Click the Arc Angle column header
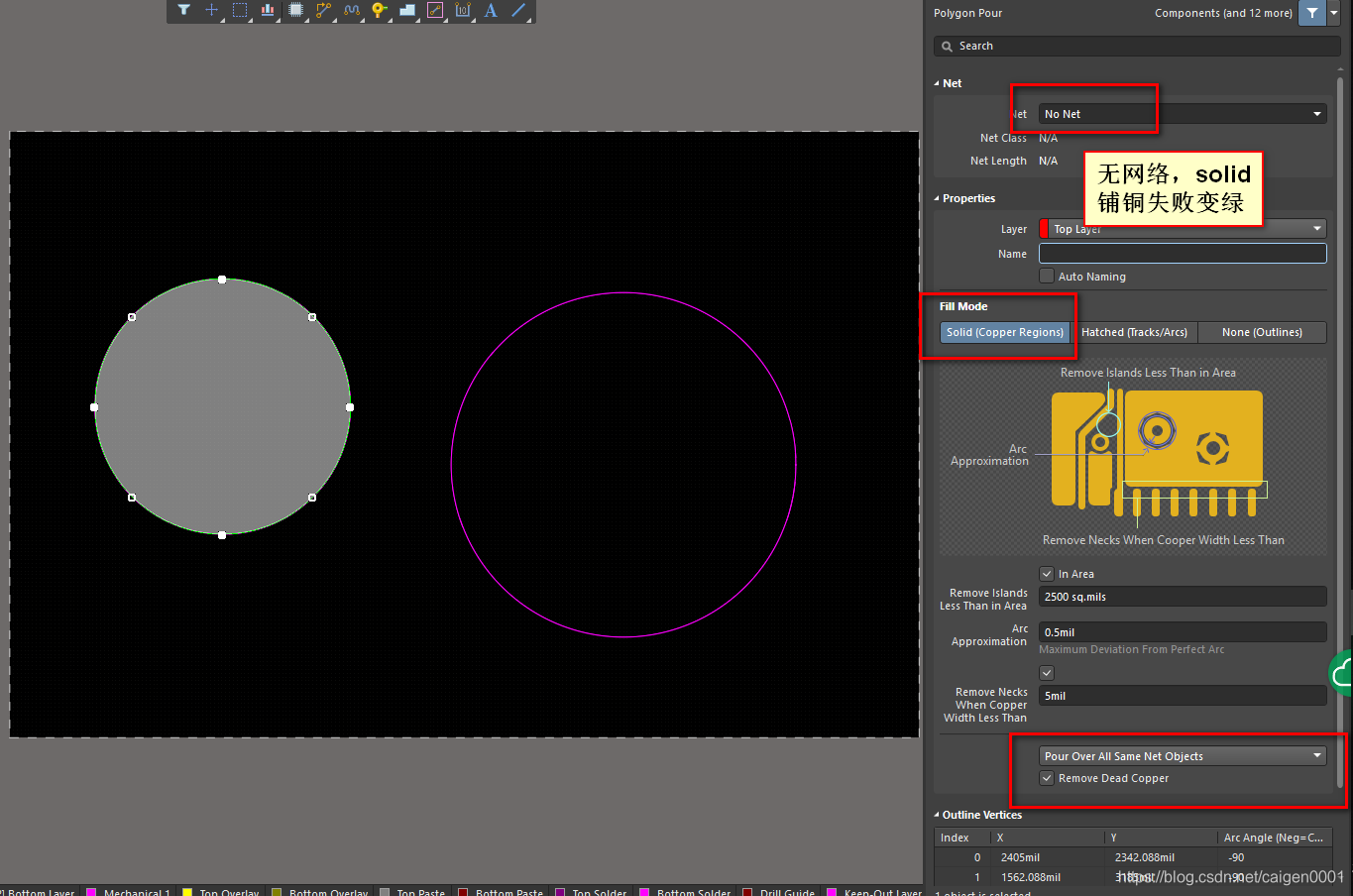This screenshot has width=1353, height=896. click(1274, 838)
